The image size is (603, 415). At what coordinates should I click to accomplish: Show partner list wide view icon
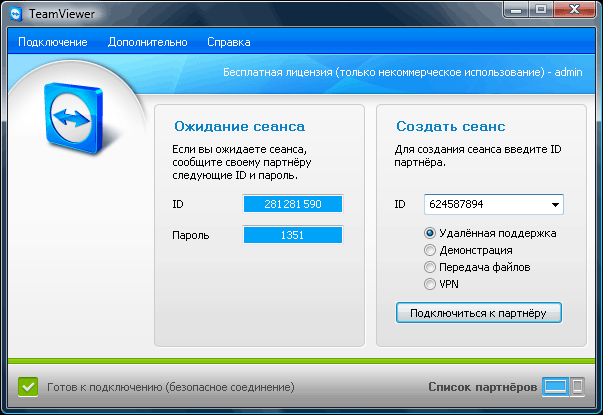(555, 387)
